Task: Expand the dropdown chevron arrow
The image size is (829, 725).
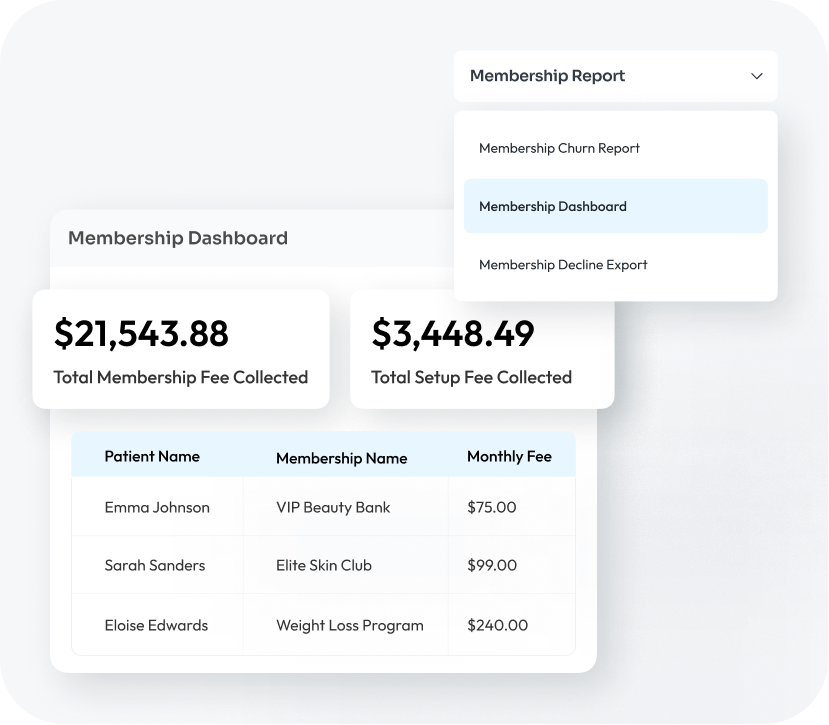Action: click(x=757, y=76)
